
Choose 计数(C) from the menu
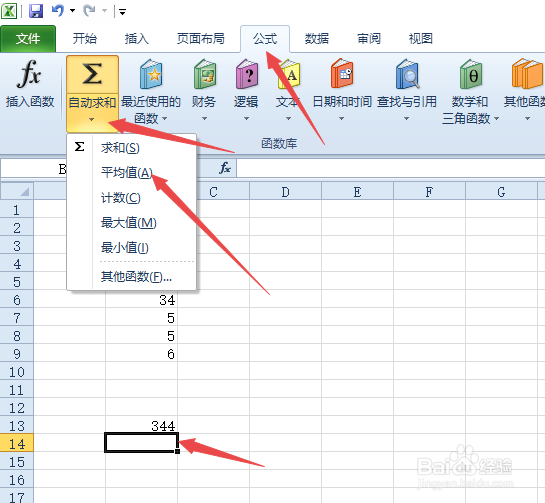point(132,198)
